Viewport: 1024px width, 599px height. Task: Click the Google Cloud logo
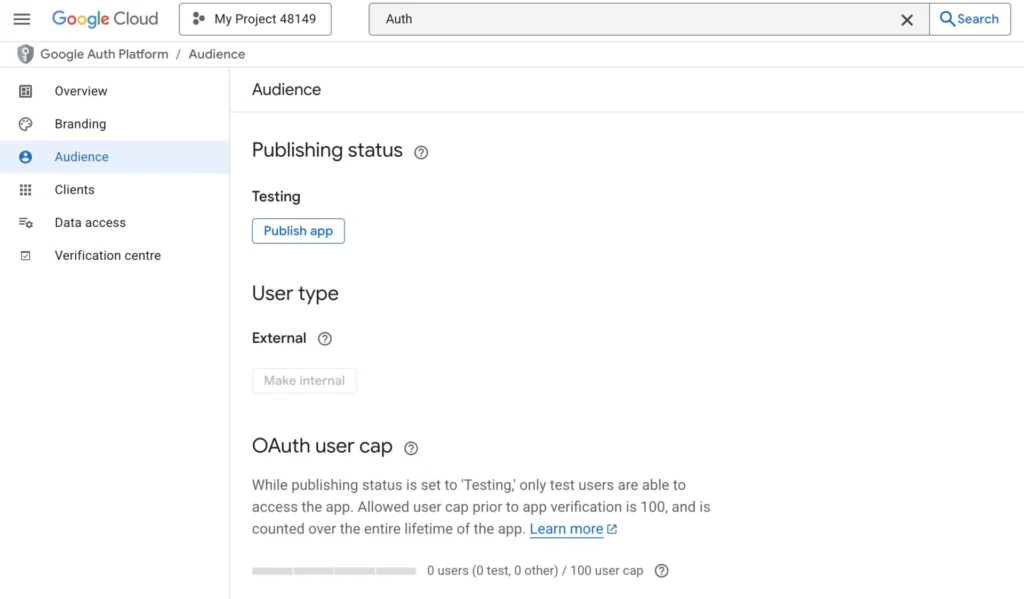(x=105, y=19)
